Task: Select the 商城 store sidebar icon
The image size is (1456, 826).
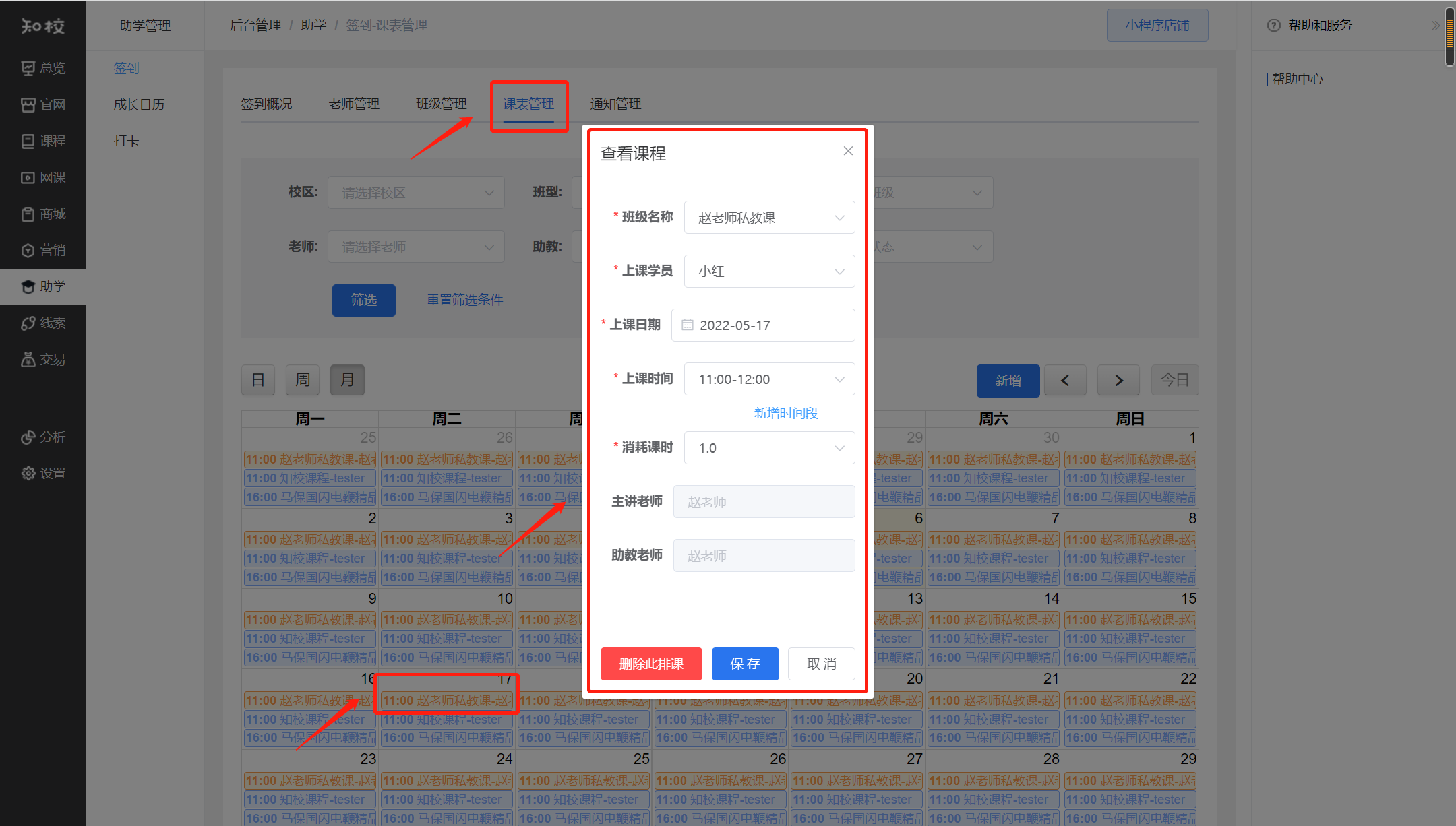Action: coord(28,214)
